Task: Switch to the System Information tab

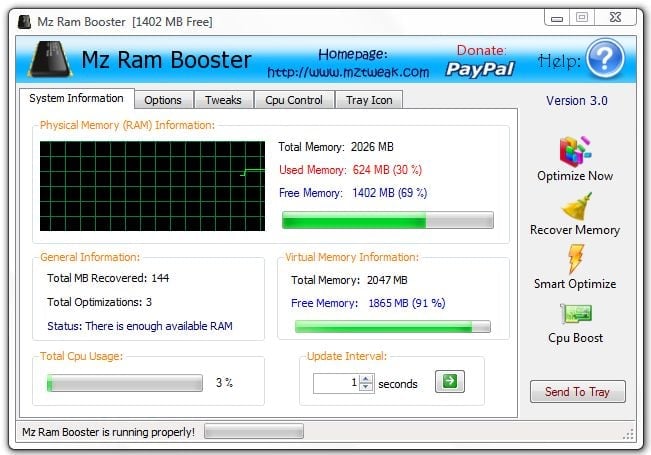Action: 76,98
